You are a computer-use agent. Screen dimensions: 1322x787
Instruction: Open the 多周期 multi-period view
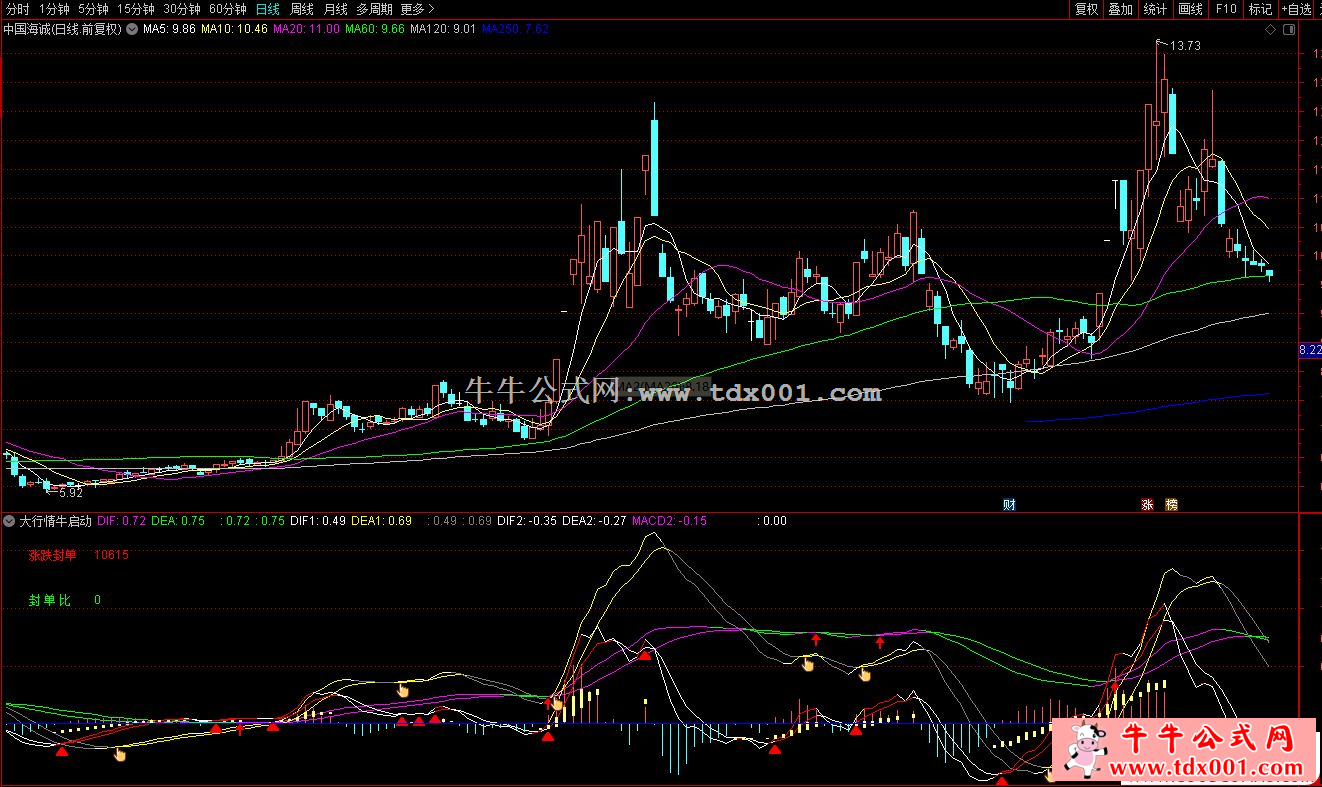[x=375, y=9]
